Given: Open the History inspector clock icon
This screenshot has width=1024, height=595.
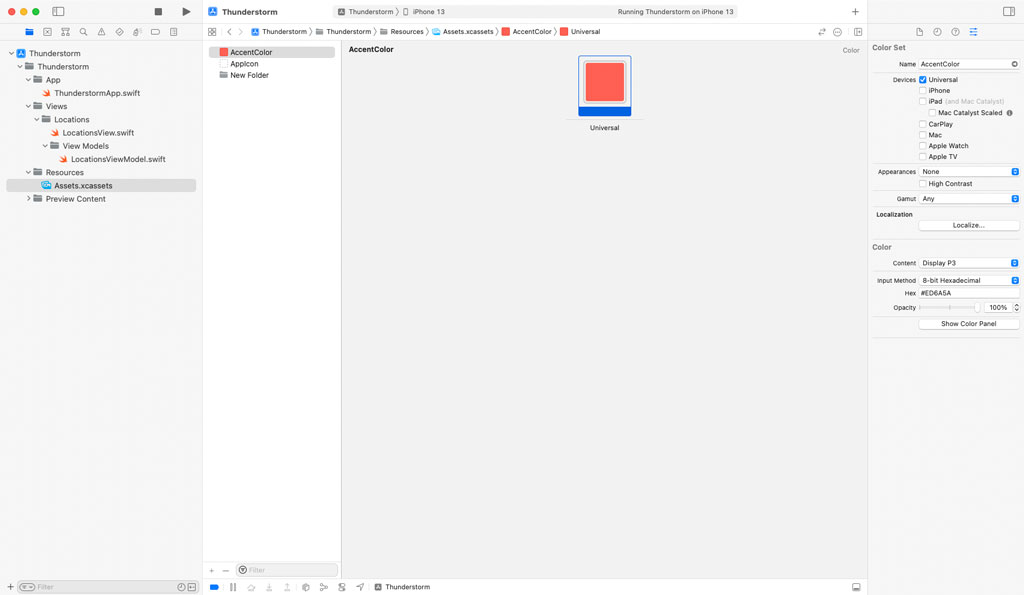Looking at the screenshot, I should 937,32.
